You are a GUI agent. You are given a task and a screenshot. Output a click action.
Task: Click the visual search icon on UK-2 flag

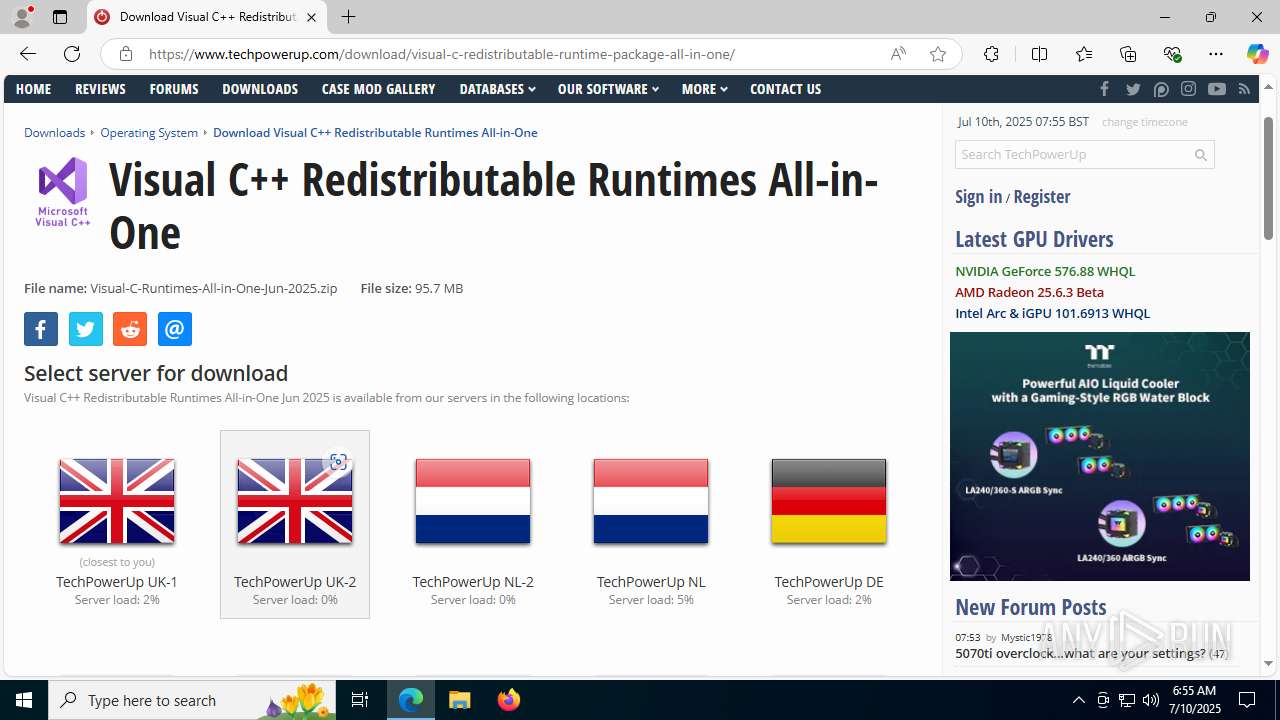tap(338, 462)
